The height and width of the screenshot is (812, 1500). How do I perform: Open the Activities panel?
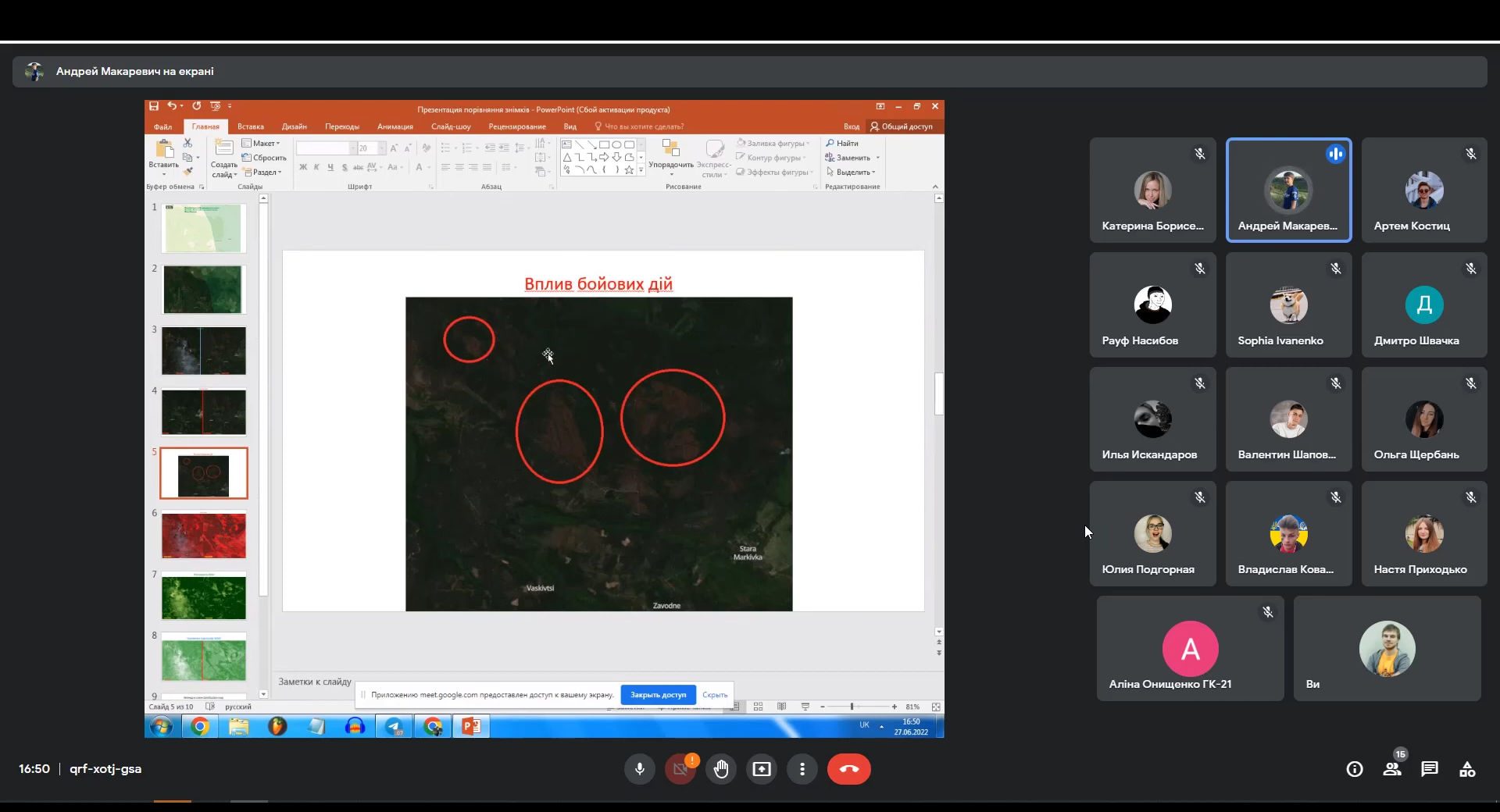pyautogui.click(x=1466, y=769)
